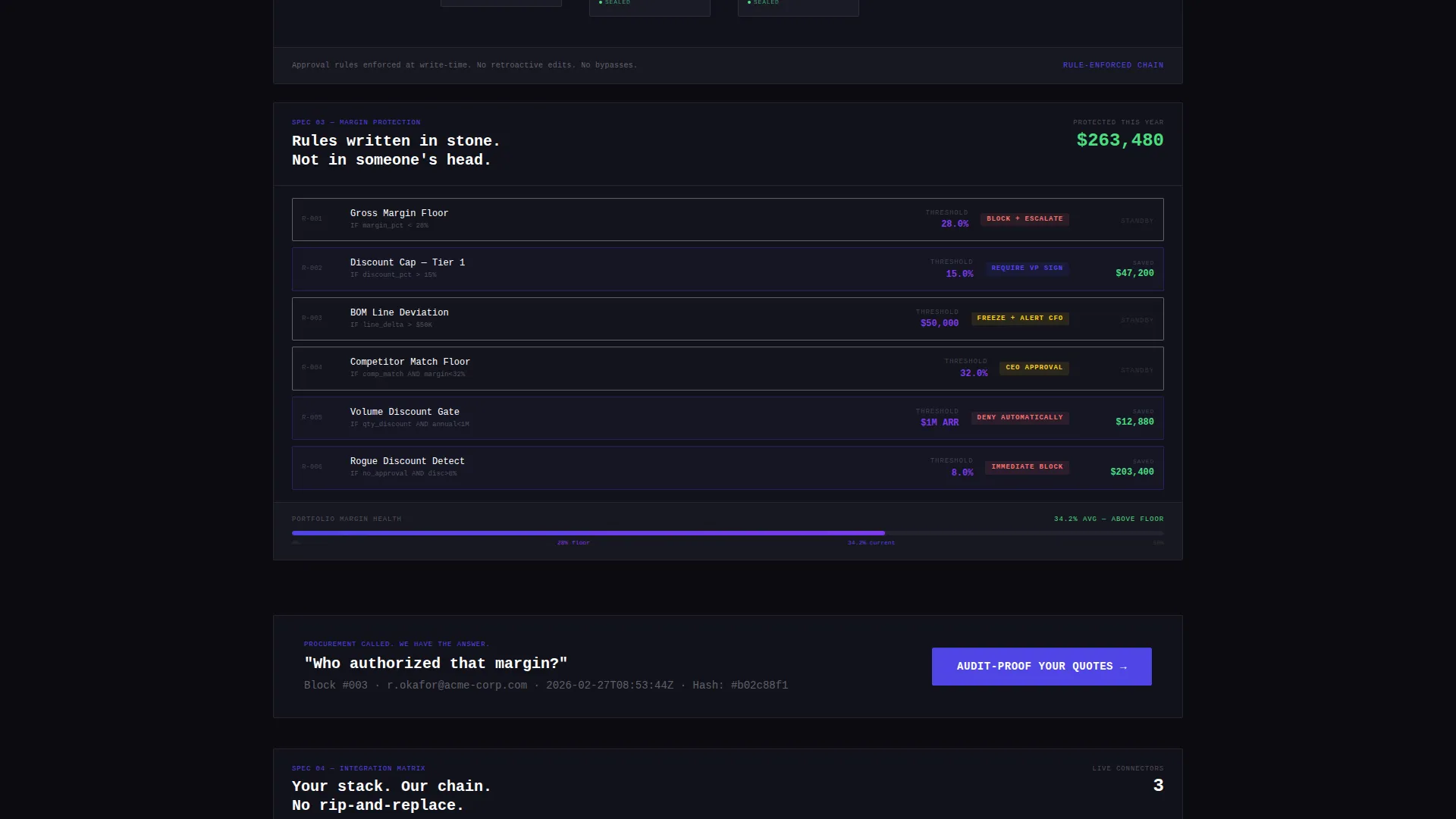Click the live connectors count 3
This screenshot has width=1456, height=819.
coord(1158,786)
